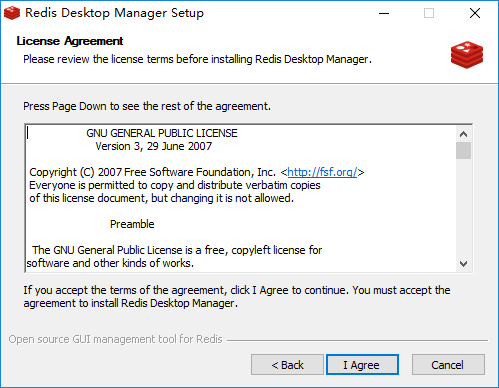Click the Open source GUI management tool branding text
The height and width of the screenshot is (388, 499).
coord(115,339)
